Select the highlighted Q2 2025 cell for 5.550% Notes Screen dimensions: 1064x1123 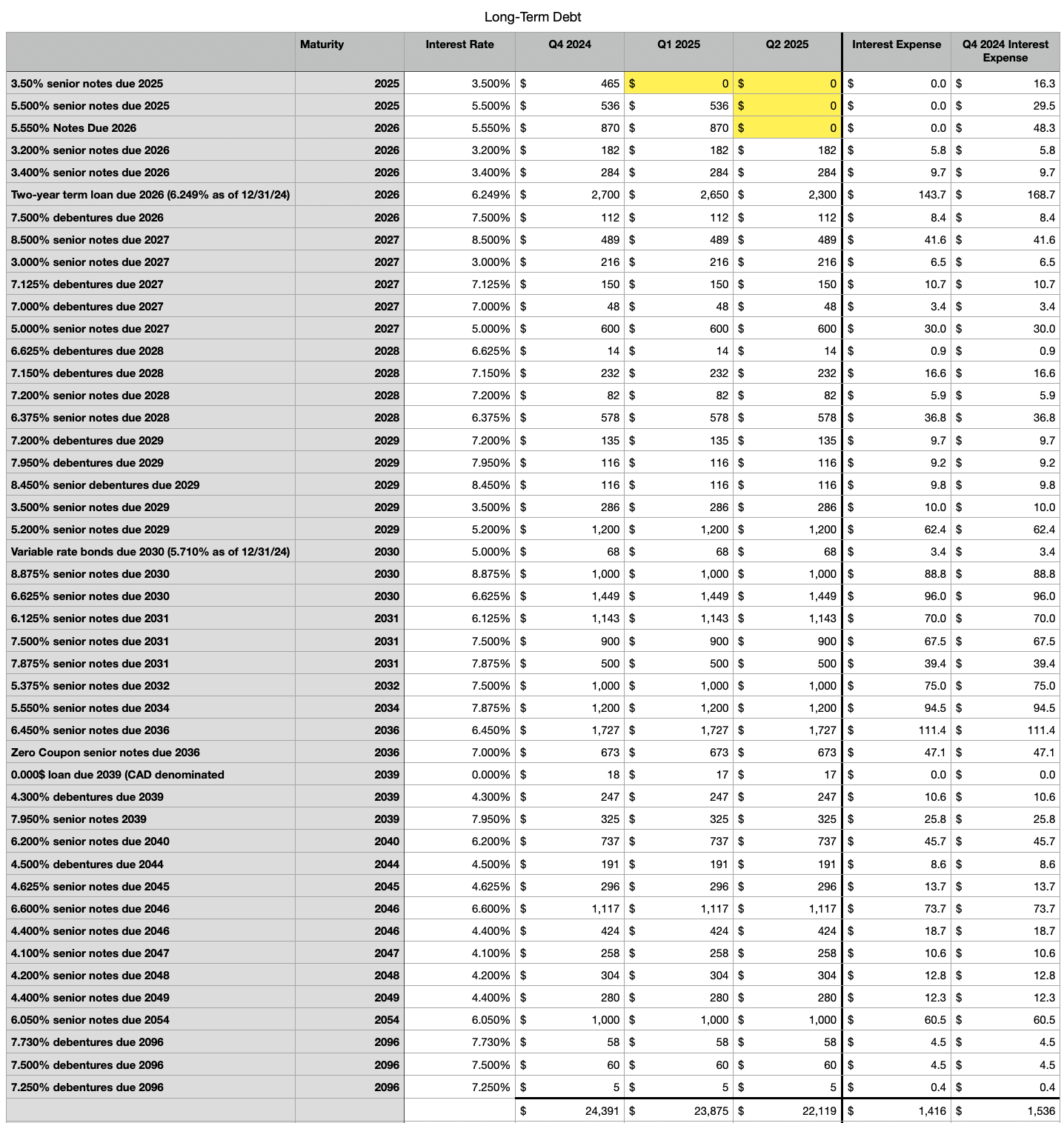click(x=788, y=128)
